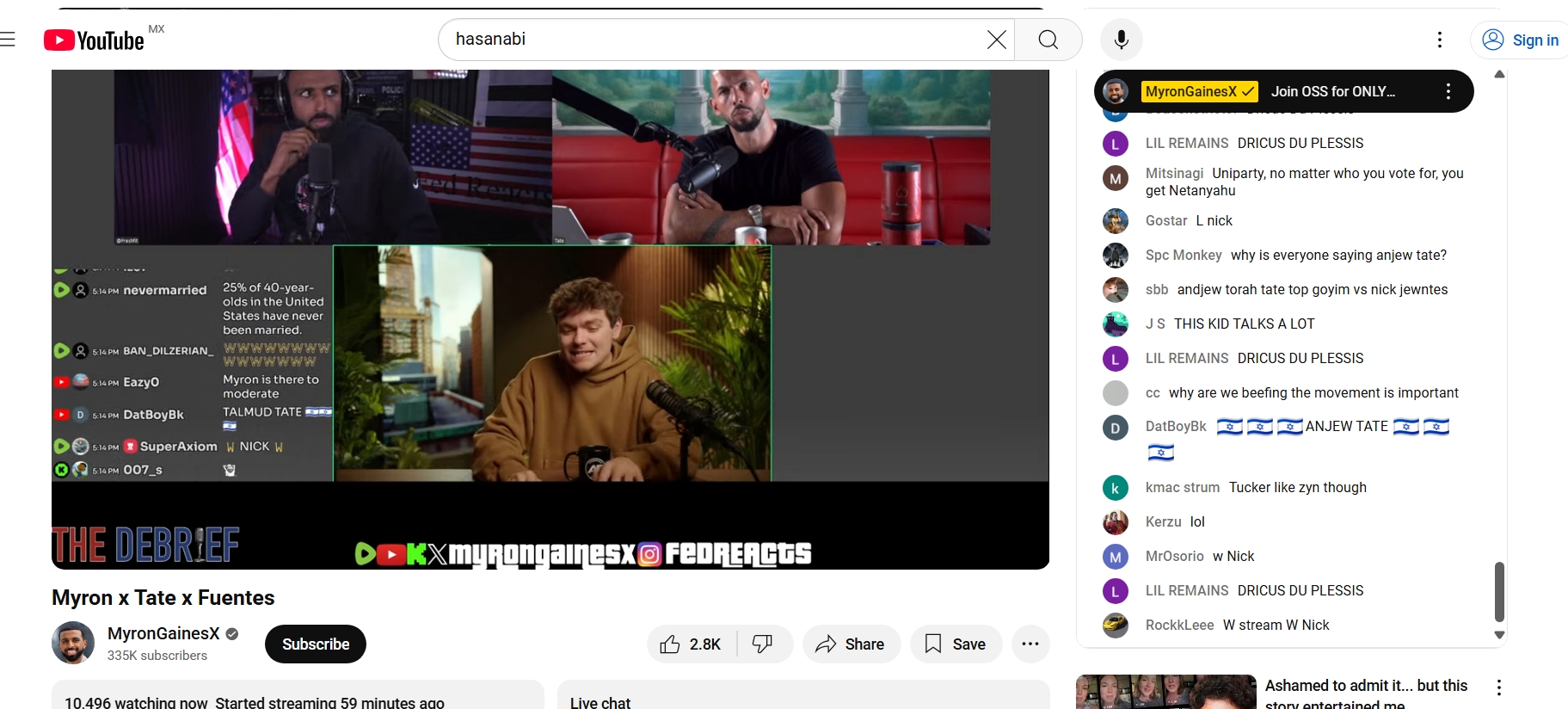Select kmac strum 'Tucker like zyn though' message
Image resolution: width=1568 pixels, height=709 pixels.
pos(1297,488)
